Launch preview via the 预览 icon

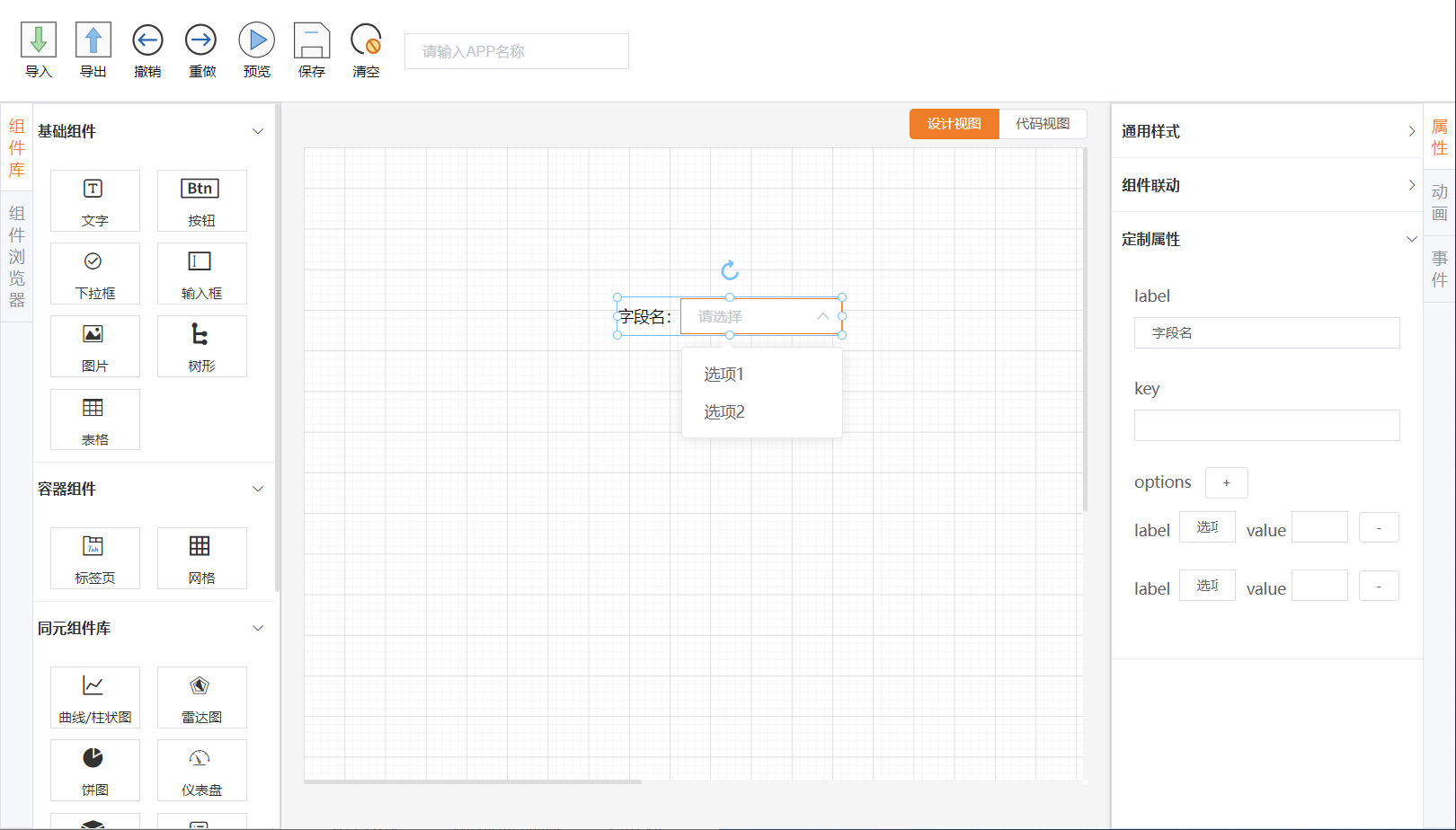tap(257, 40)
